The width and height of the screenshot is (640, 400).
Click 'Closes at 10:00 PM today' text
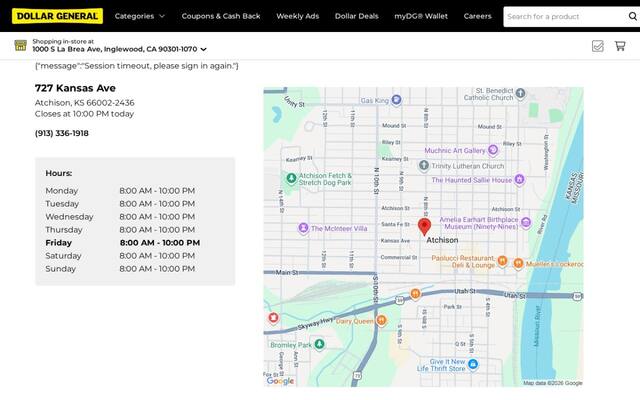click(84, 114)
